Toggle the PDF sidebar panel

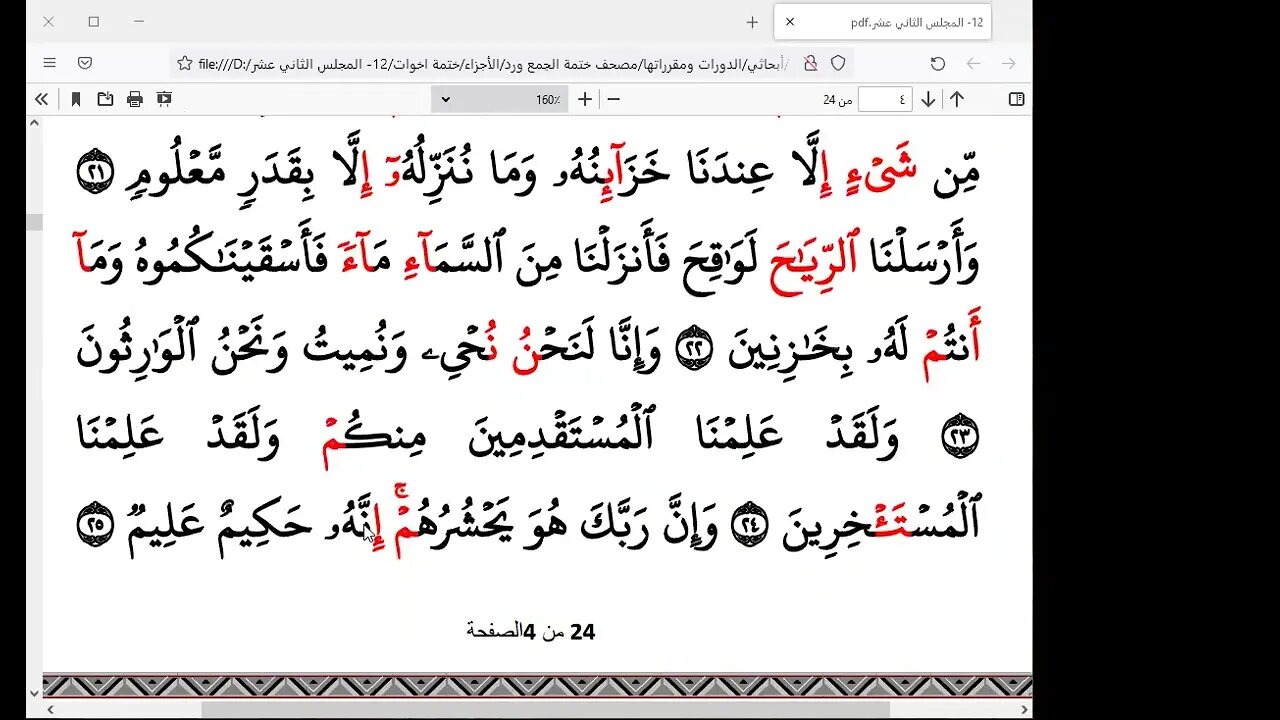(x=1016, y=99)
